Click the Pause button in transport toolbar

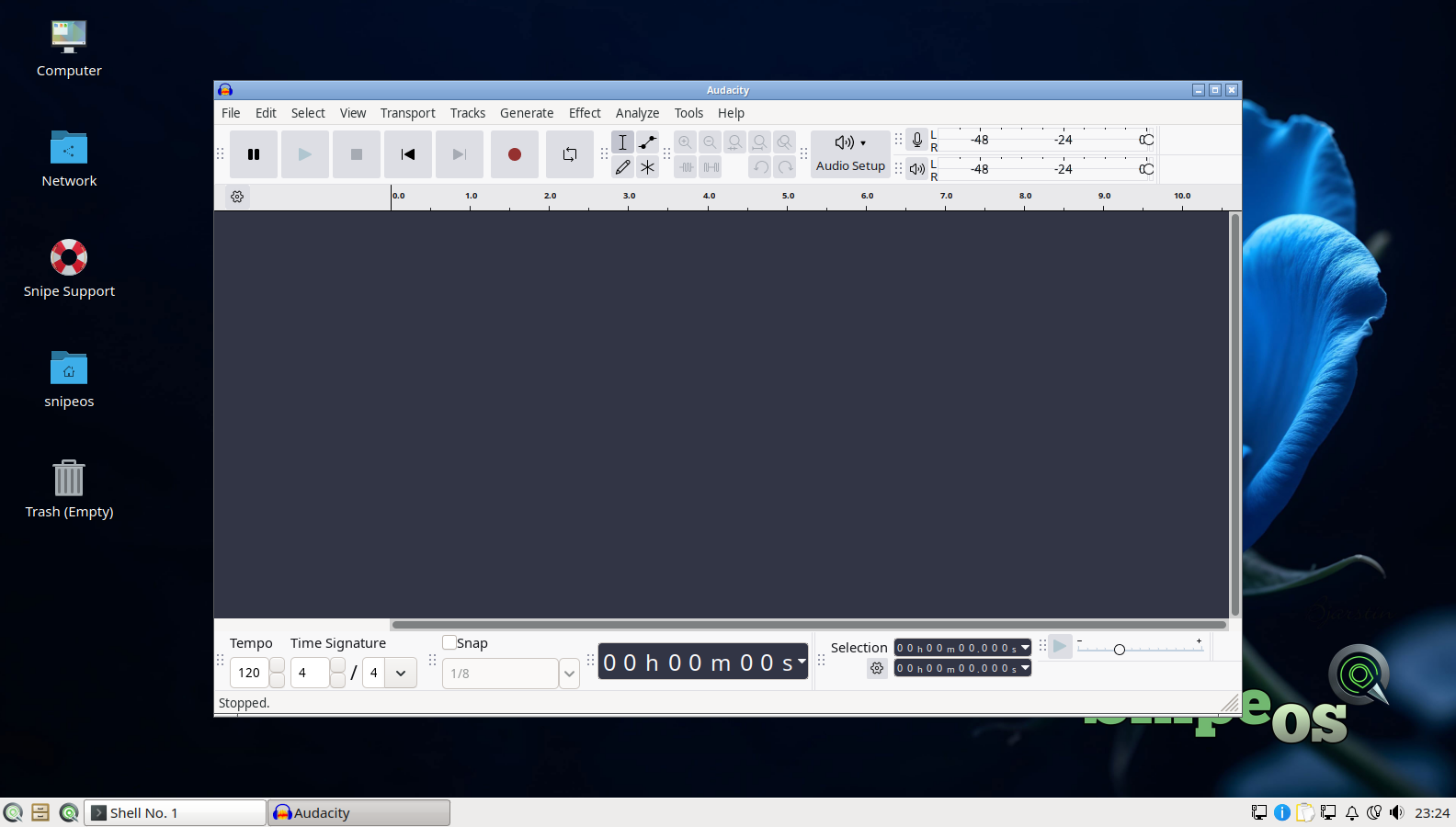point(254,154)
